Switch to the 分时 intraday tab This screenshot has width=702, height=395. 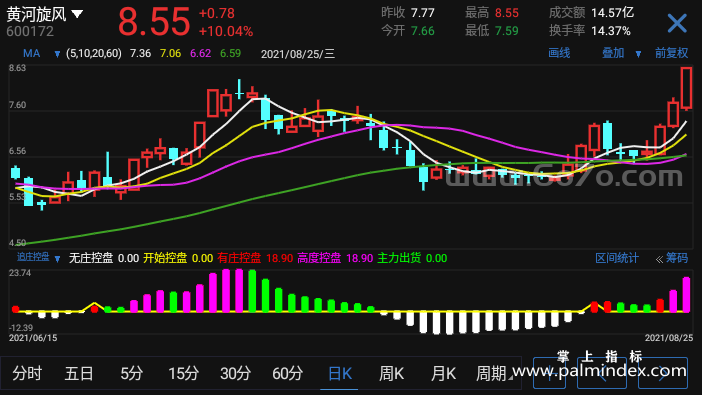[27, 373]
